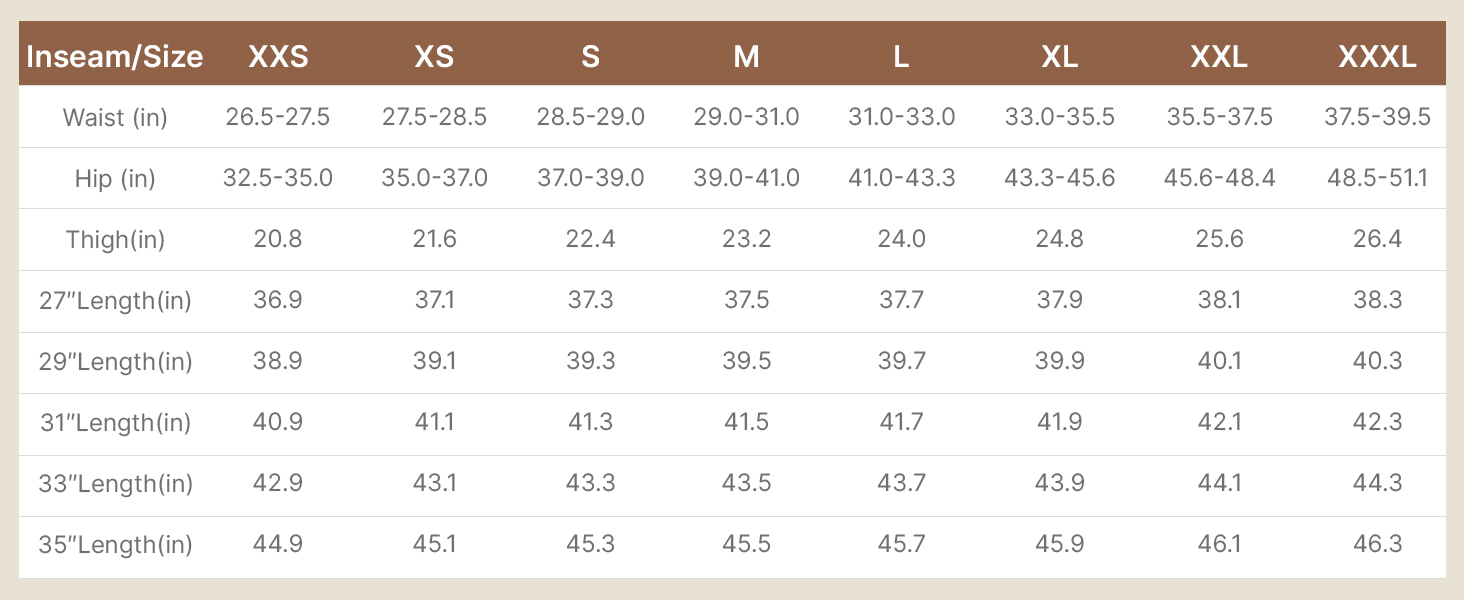
Task: Click the Thigh(in) row label
Action: pos(115,239)
